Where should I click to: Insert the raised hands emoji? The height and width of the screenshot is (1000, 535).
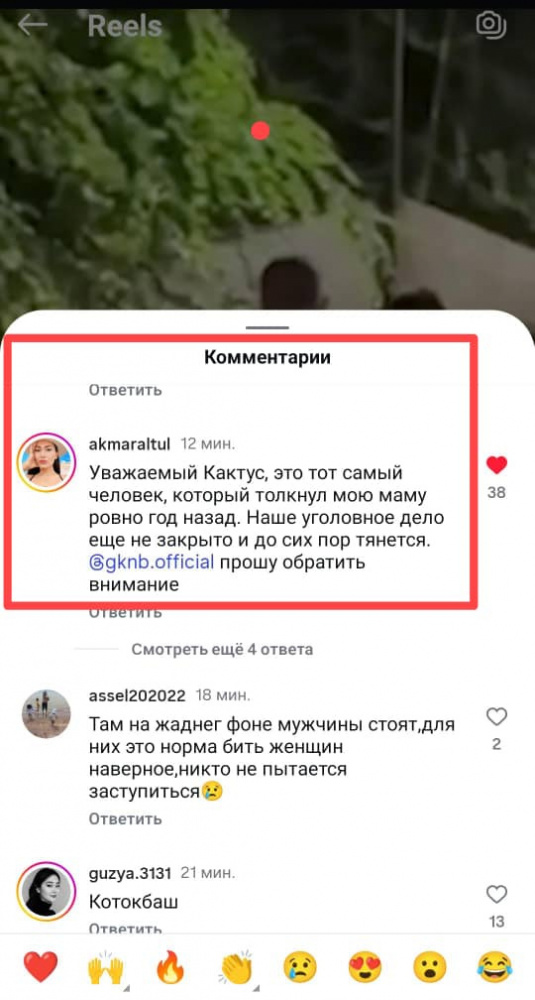tap(105, 967)
